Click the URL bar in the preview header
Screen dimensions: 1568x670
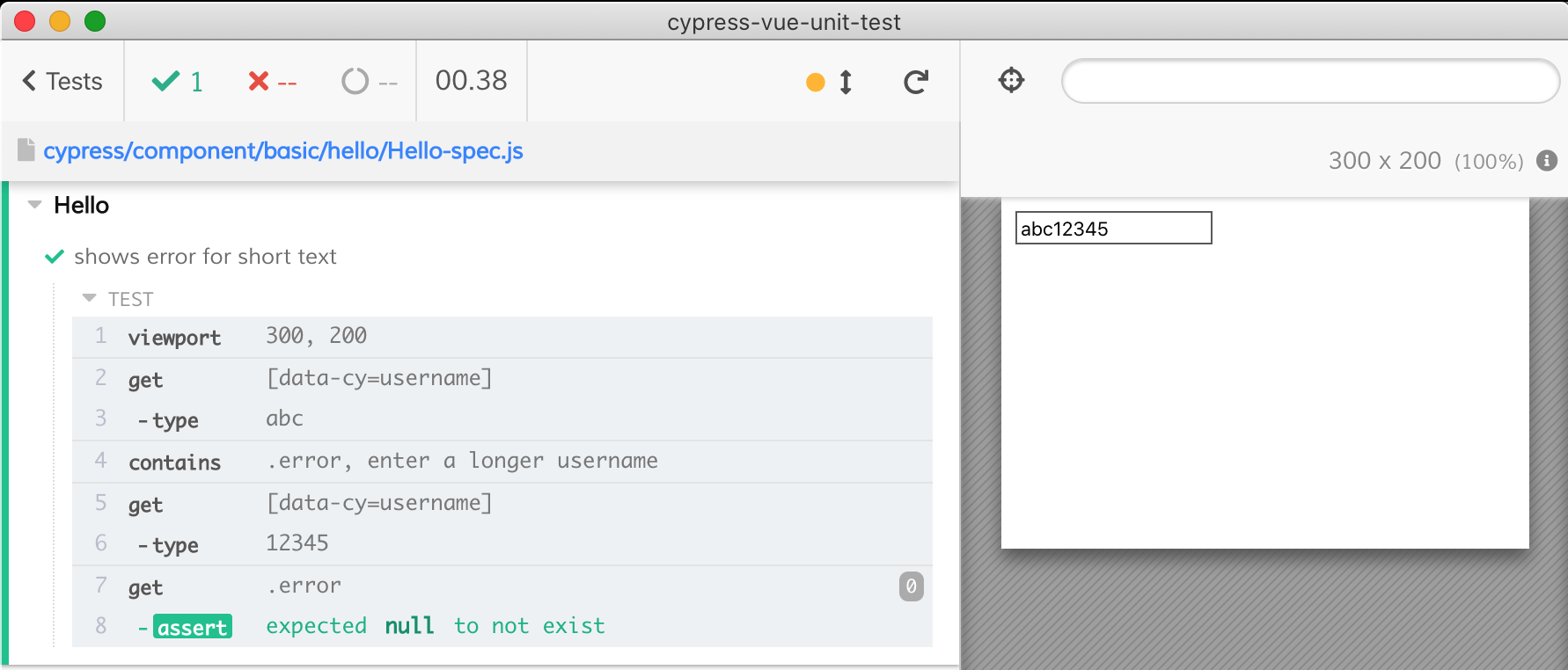[1310, 81]
